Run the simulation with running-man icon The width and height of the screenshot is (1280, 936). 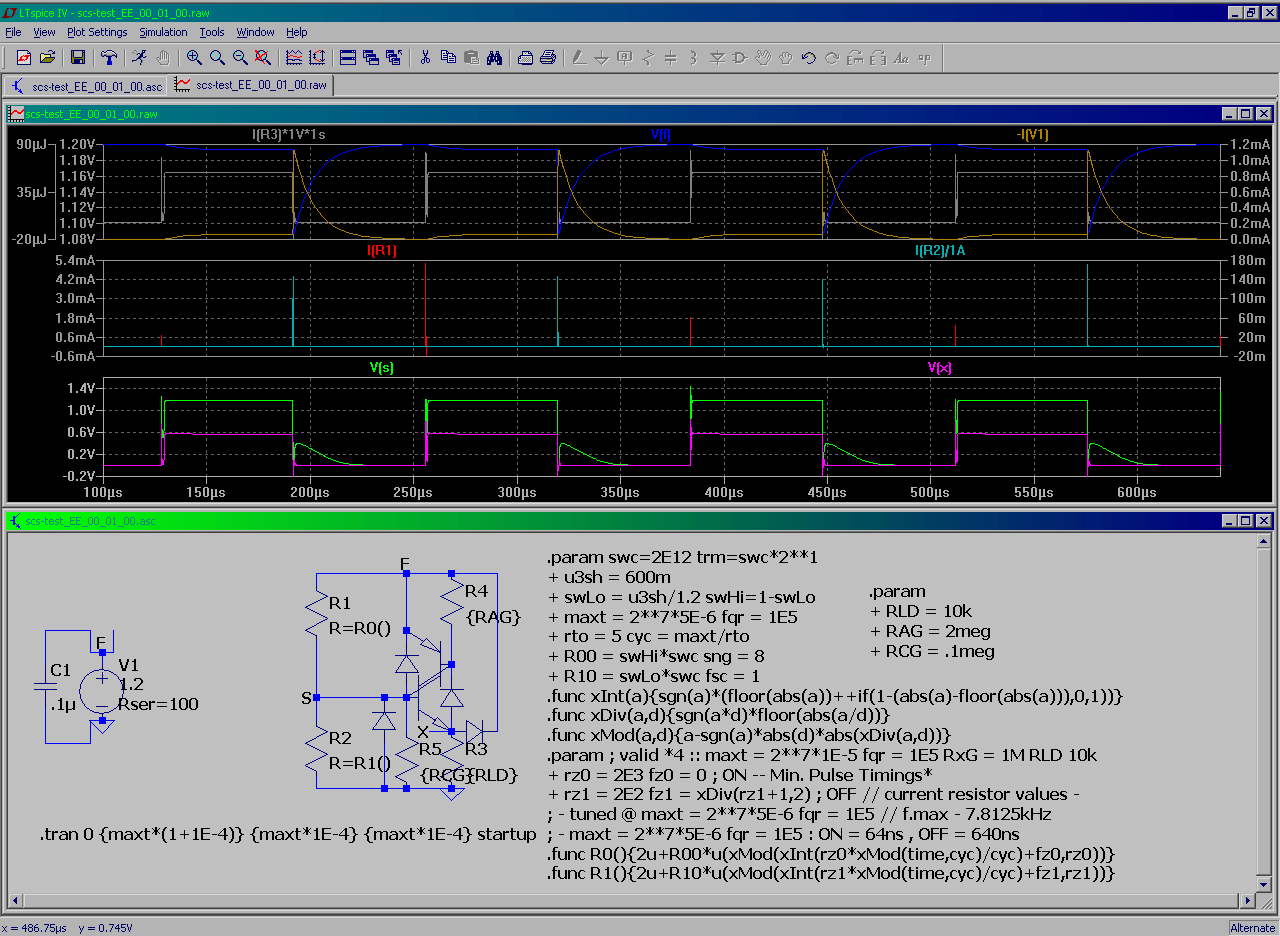pos(141,58)
